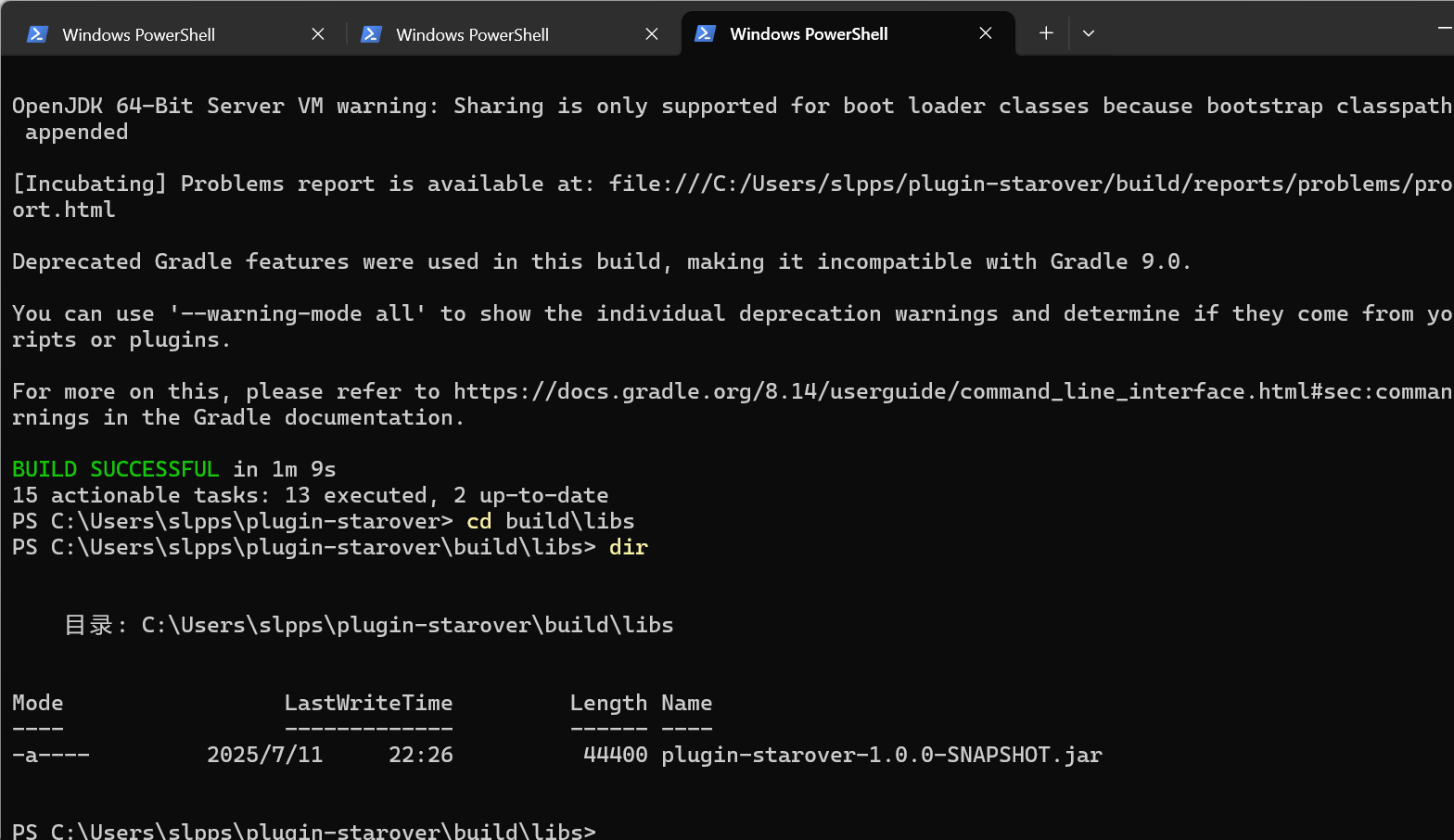
Task: Select the active third Windows PowerShell tab
Action: [809, 34]
